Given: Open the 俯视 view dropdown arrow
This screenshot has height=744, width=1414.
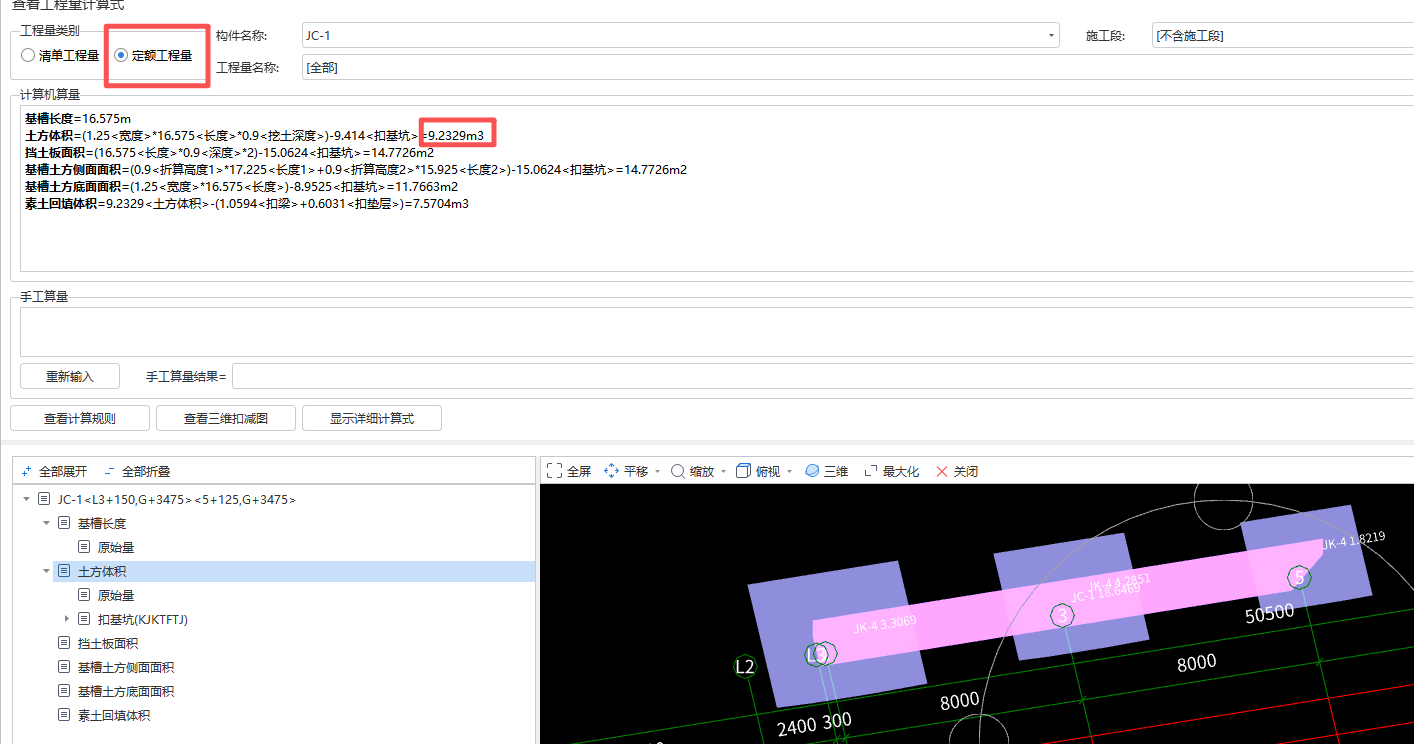Looking at the screenshot, I should click(789, 471).
